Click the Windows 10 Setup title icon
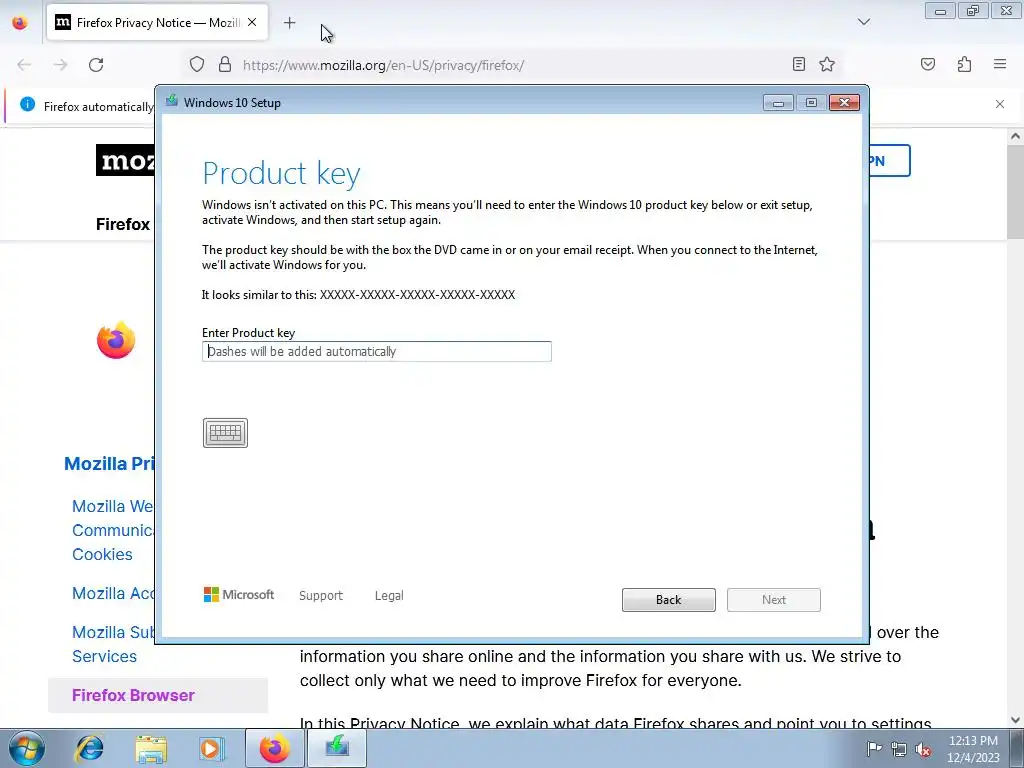 click(172, 101)
